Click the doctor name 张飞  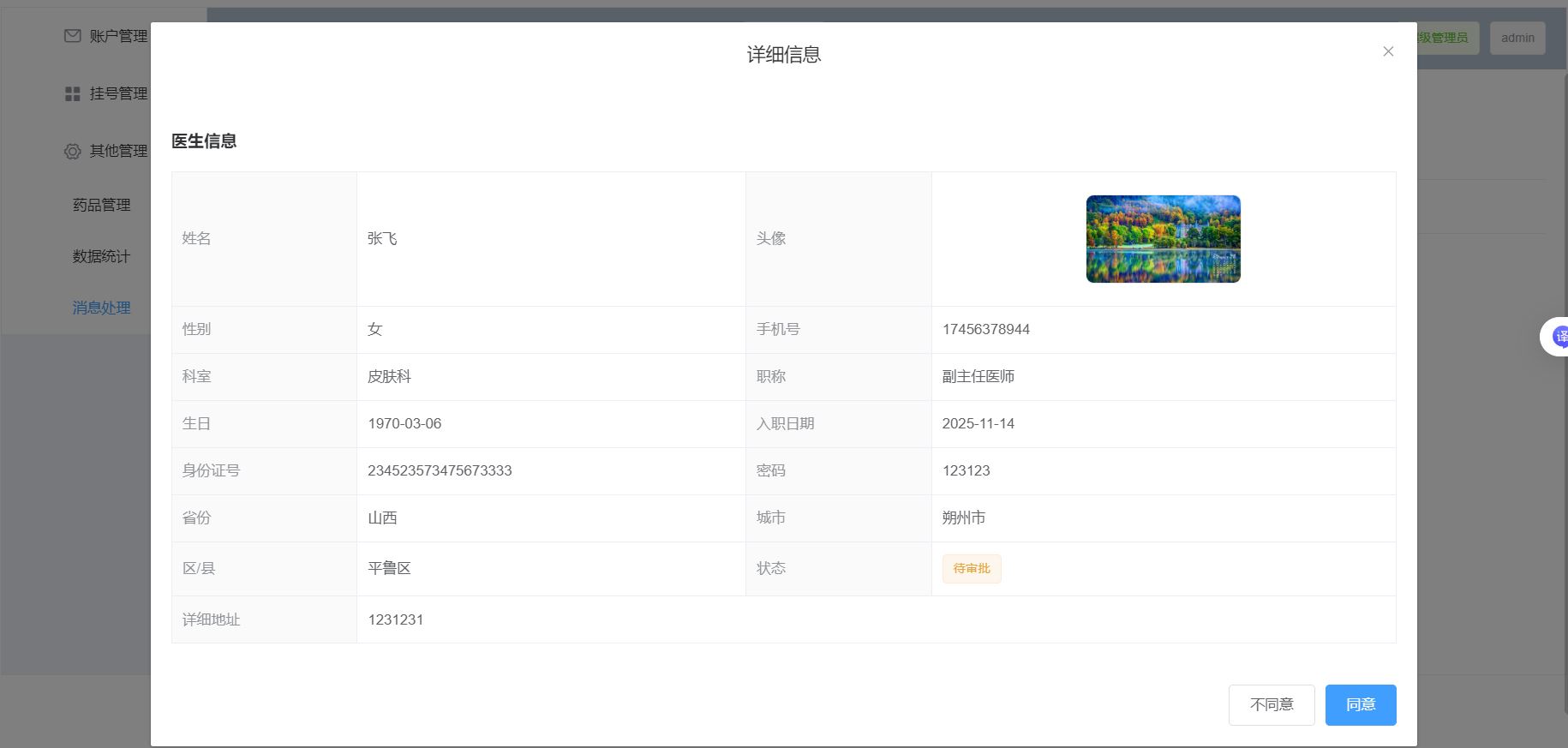(382, 239)
